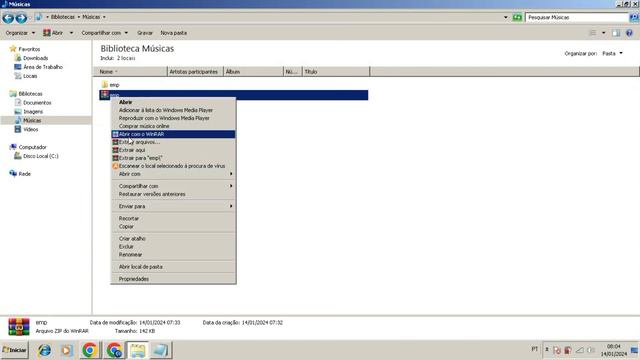The width and height of the screenshot is (640, 360).
Task: Click the emp WinRAR ZIP file icon in the list
Action: click(105, 95)
